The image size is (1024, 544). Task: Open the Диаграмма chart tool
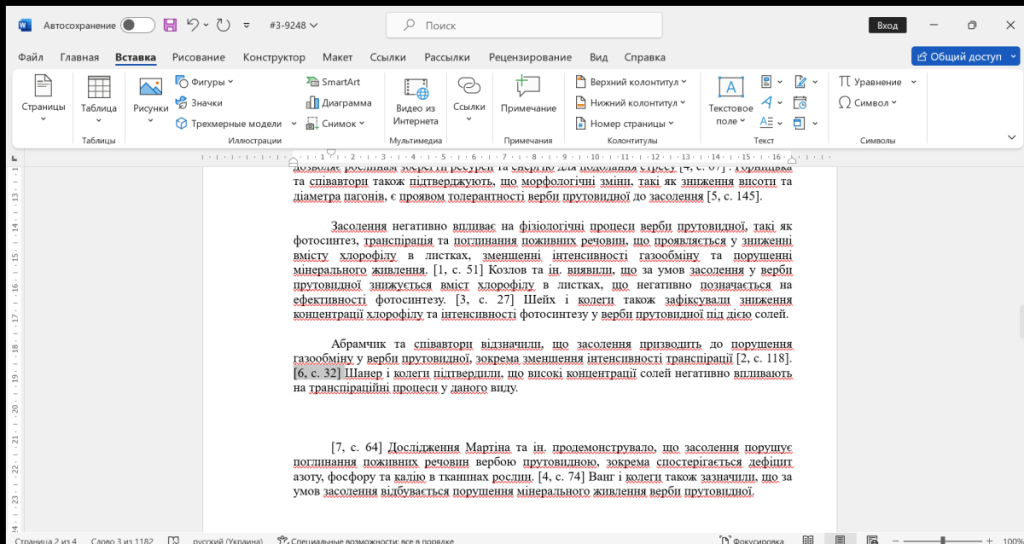tap(339, 103)
